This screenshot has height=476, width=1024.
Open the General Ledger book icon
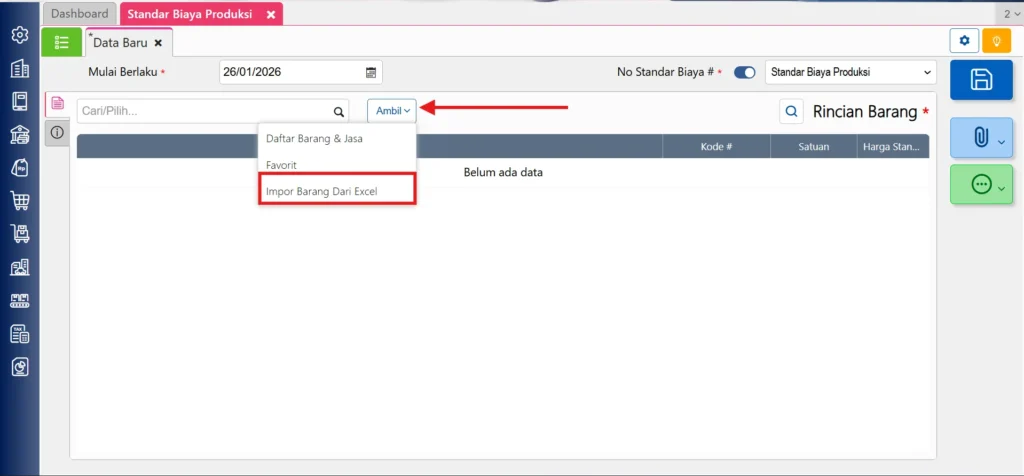click(x=20, y=101)
